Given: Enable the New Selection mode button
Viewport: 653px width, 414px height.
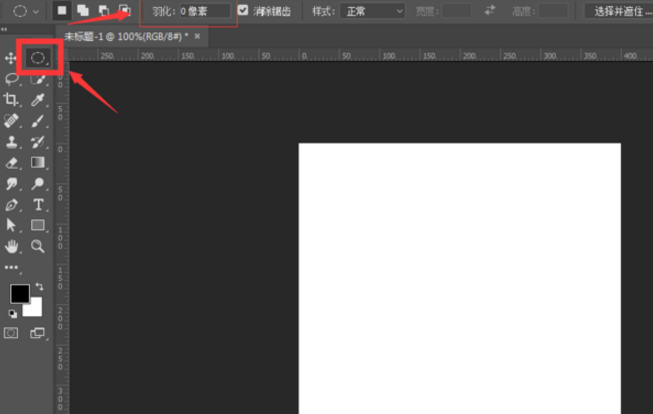Looking at the screenshot, I should pos(61,11).
